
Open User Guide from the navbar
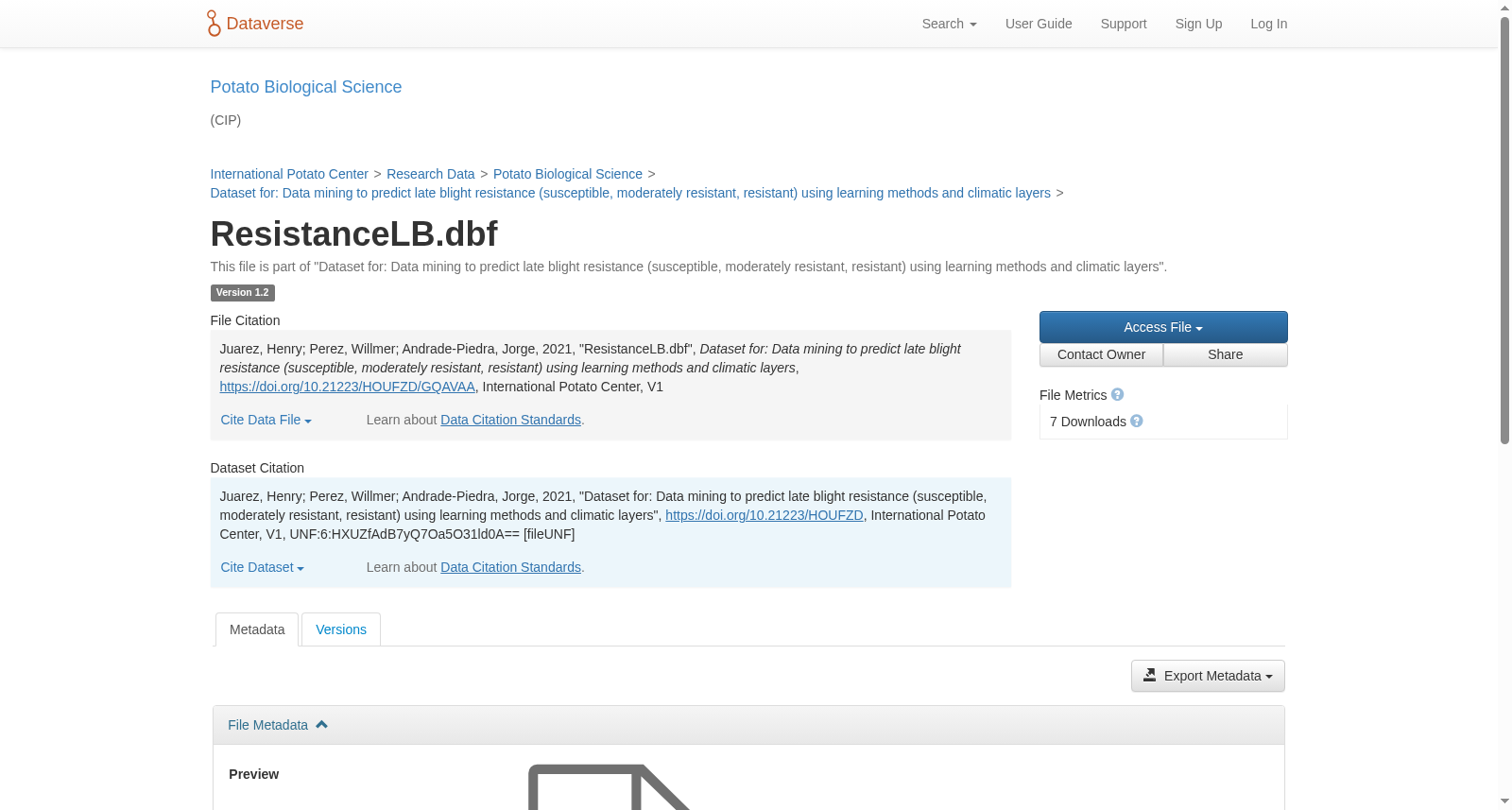click(x=1039, y=24)
